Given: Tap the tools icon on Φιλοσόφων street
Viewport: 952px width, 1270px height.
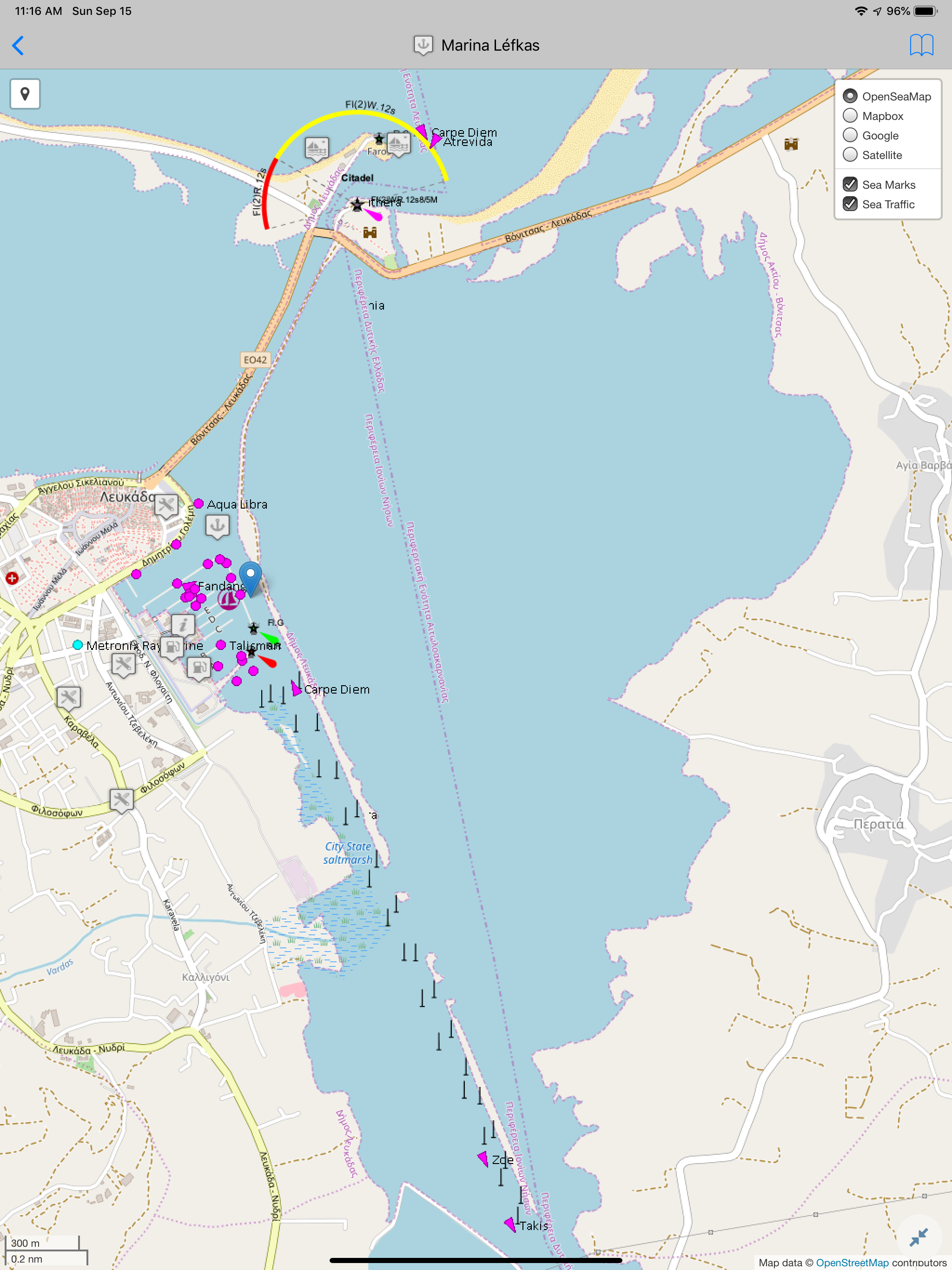Looking at the screenshot, I should click(x=121, y=800).
